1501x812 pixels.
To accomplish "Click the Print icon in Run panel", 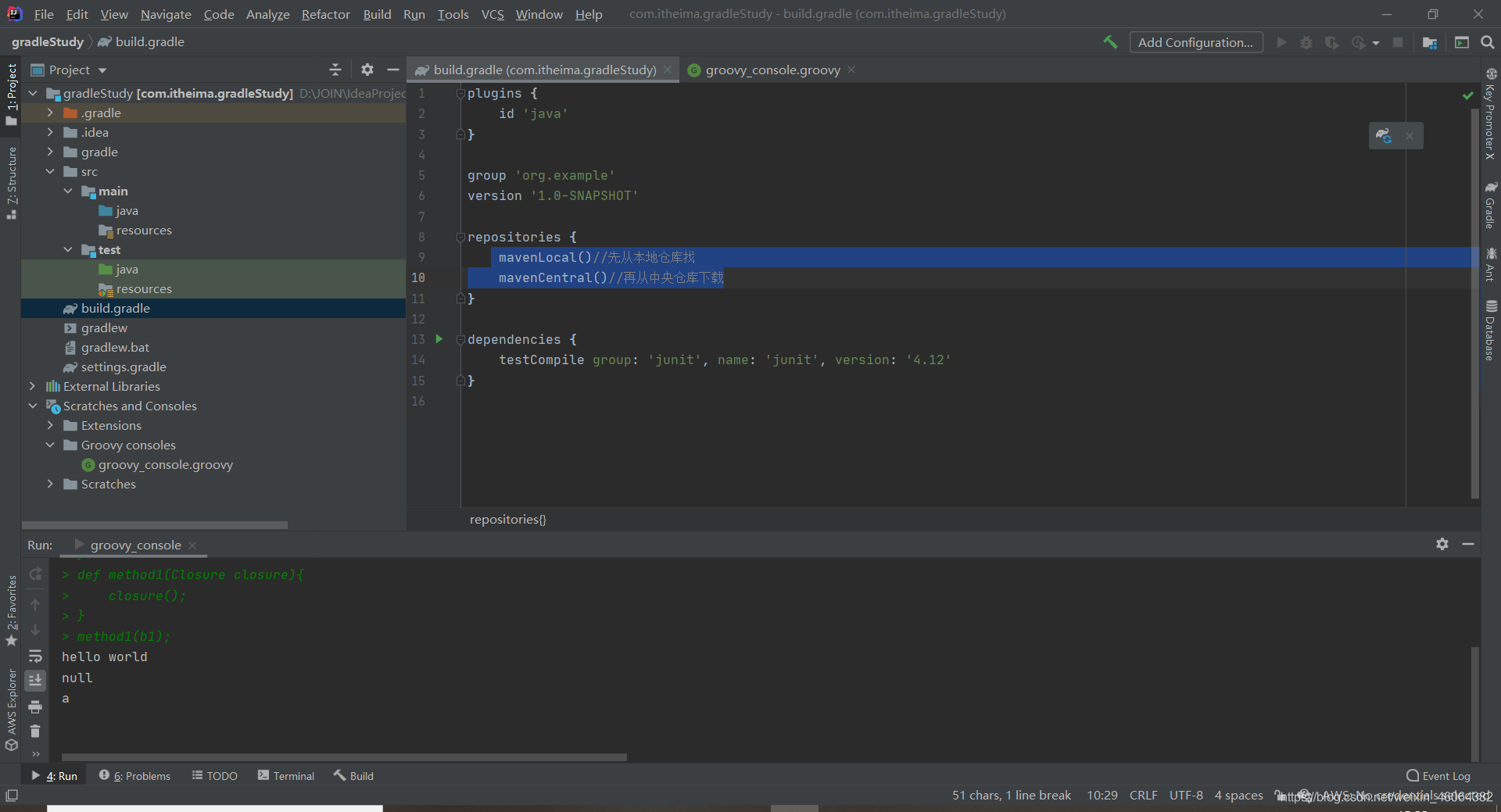I will 35,706.
